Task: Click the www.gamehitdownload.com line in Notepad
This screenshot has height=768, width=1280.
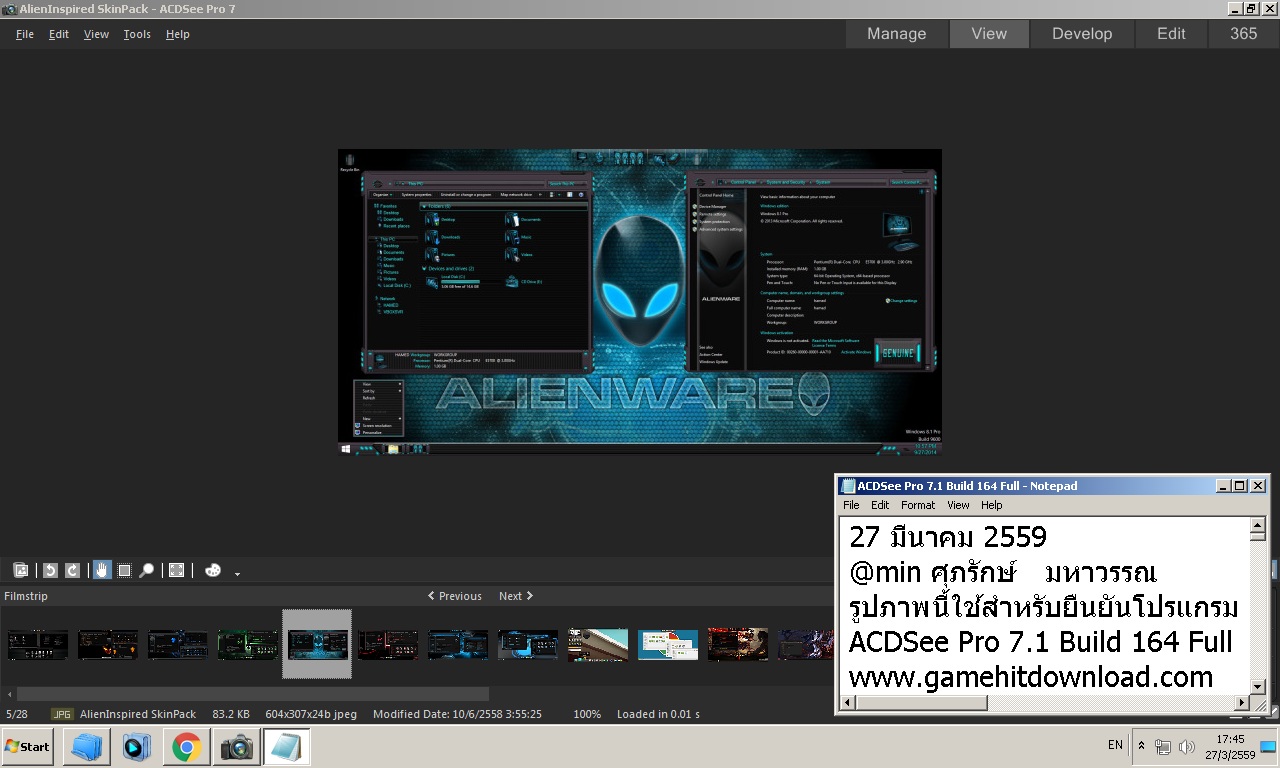Action: [1031, 677]
